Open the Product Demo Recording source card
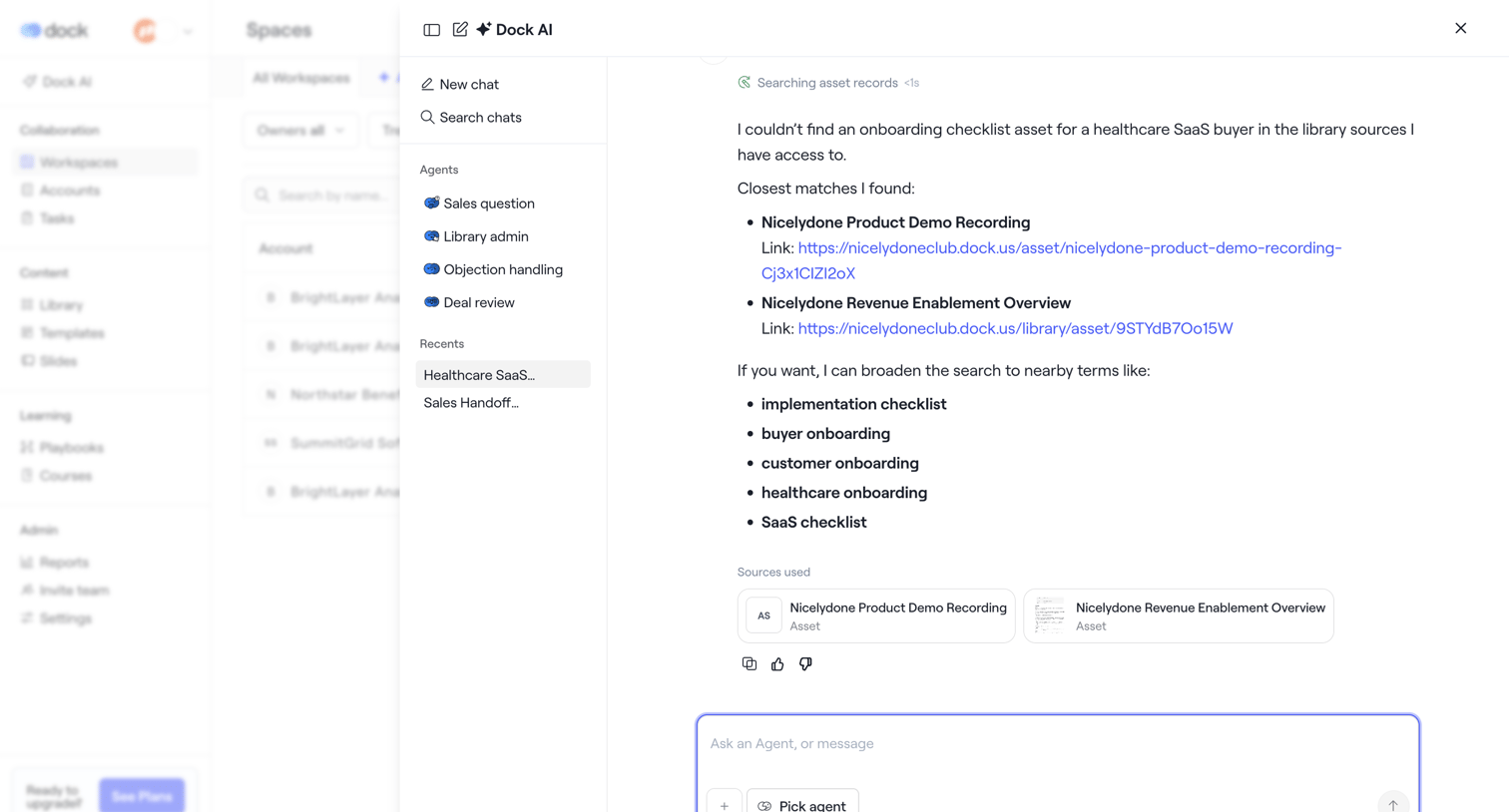This screenshot has height=812, width=1509. pos(876,615)
